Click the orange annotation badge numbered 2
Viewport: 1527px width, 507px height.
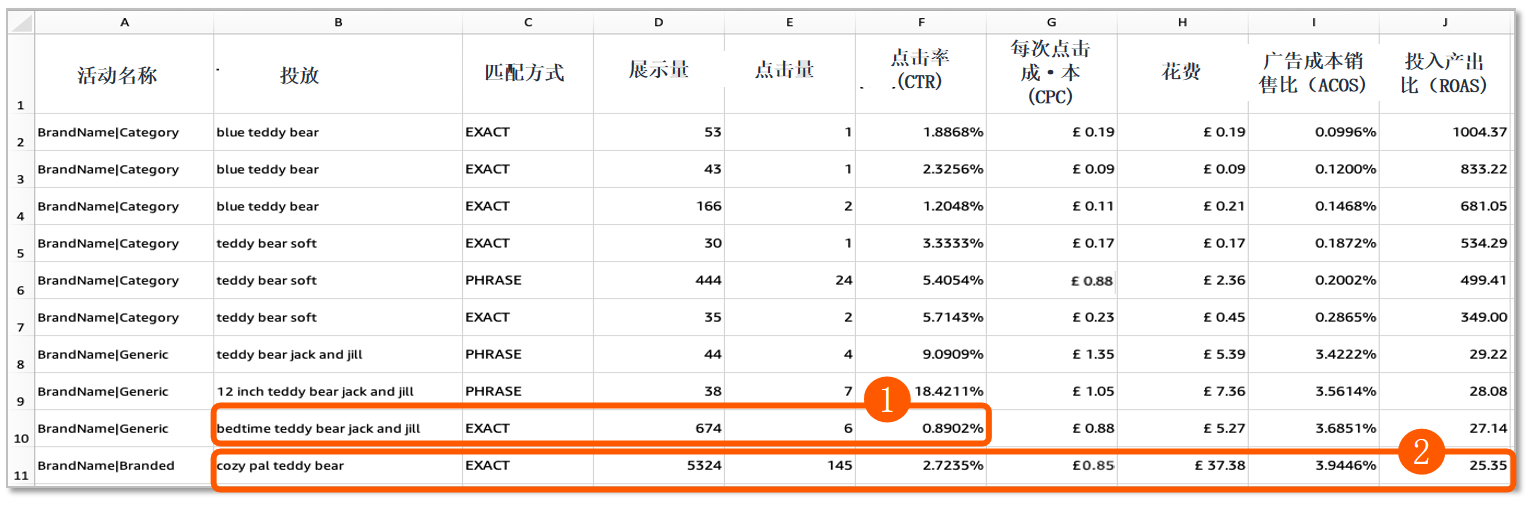(1420, 453)
